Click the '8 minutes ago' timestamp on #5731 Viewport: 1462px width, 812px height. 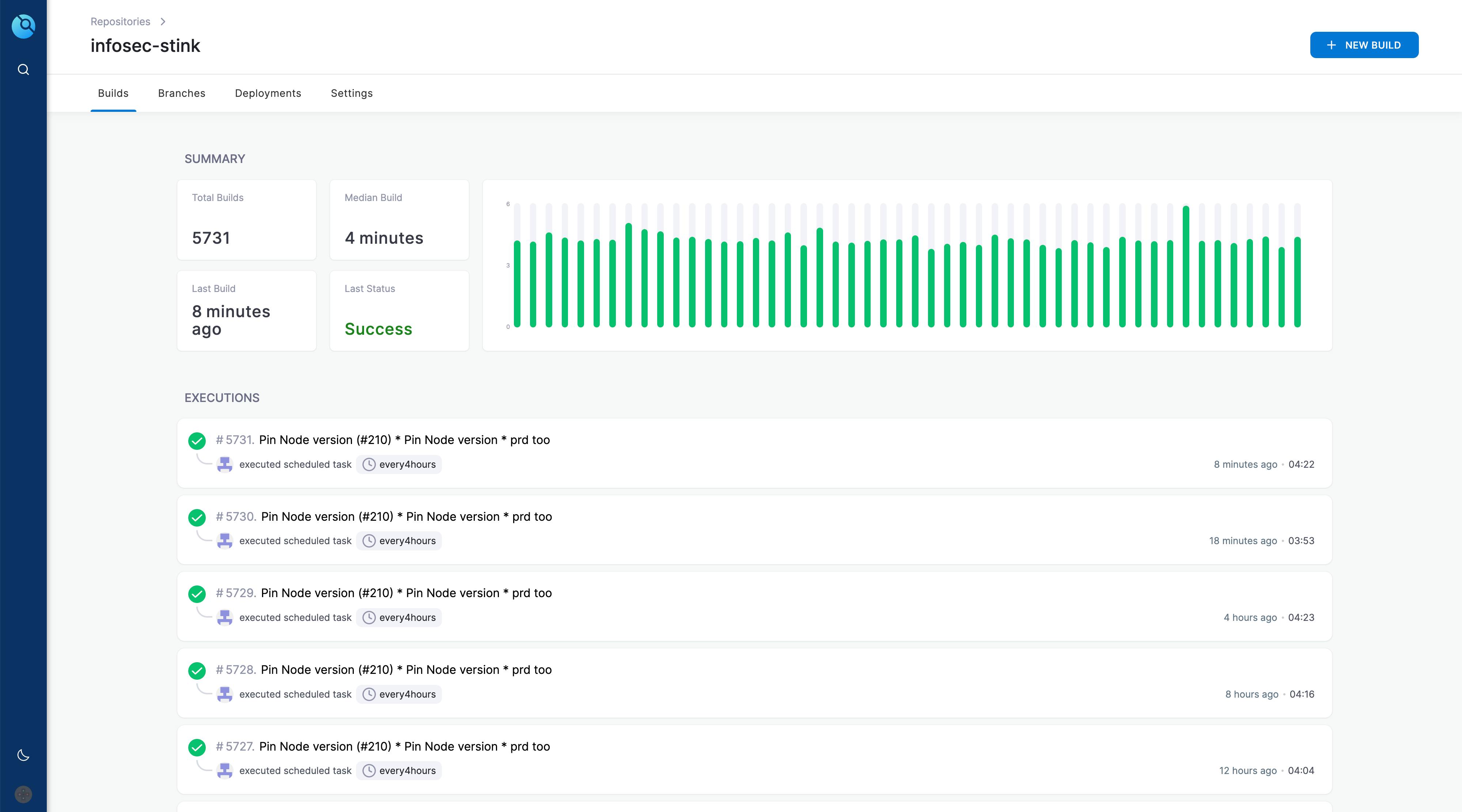[1245, 464]
